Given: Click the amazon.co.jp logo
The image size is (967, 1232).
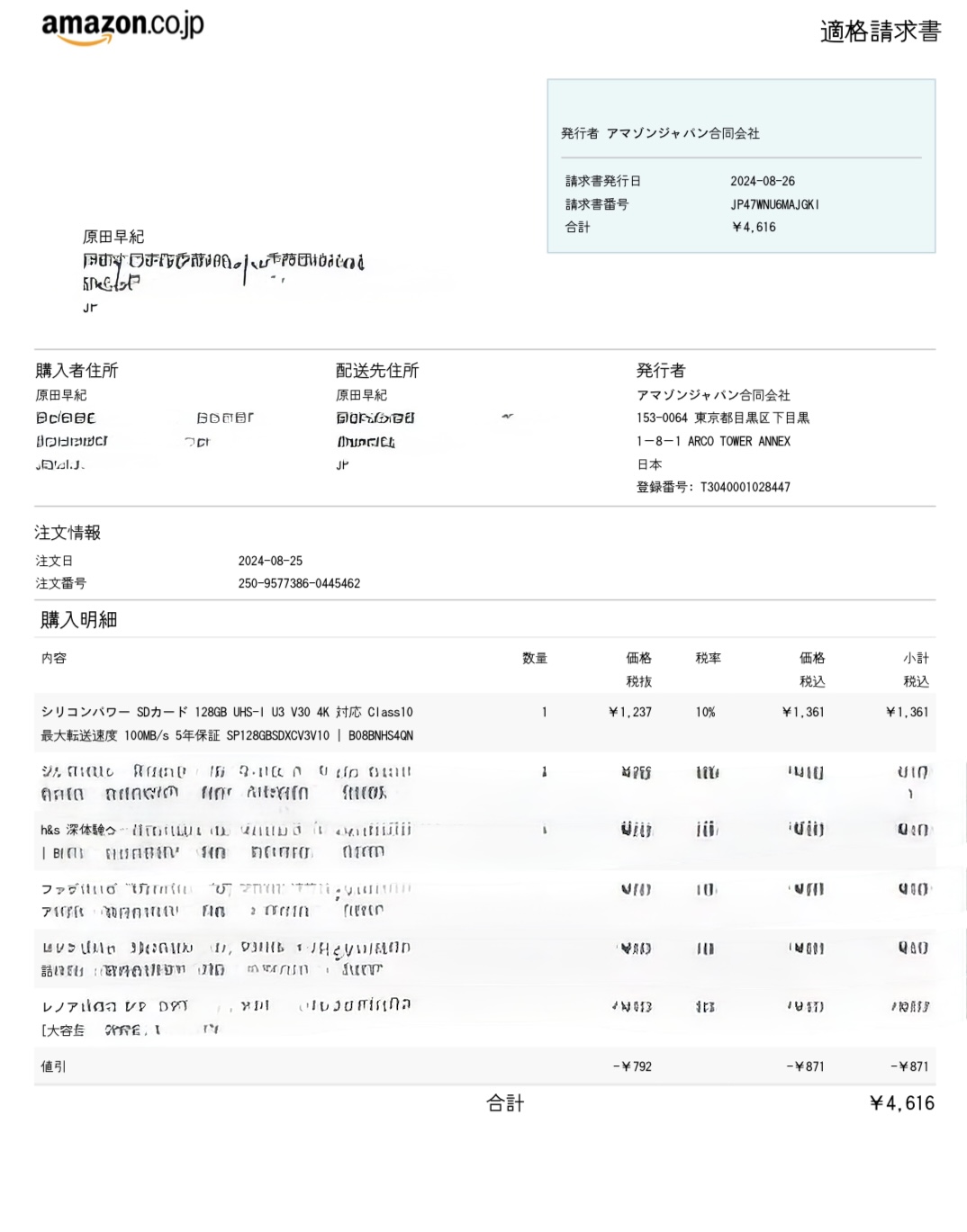Looking at the screenshot, I should tap(122, 26).
